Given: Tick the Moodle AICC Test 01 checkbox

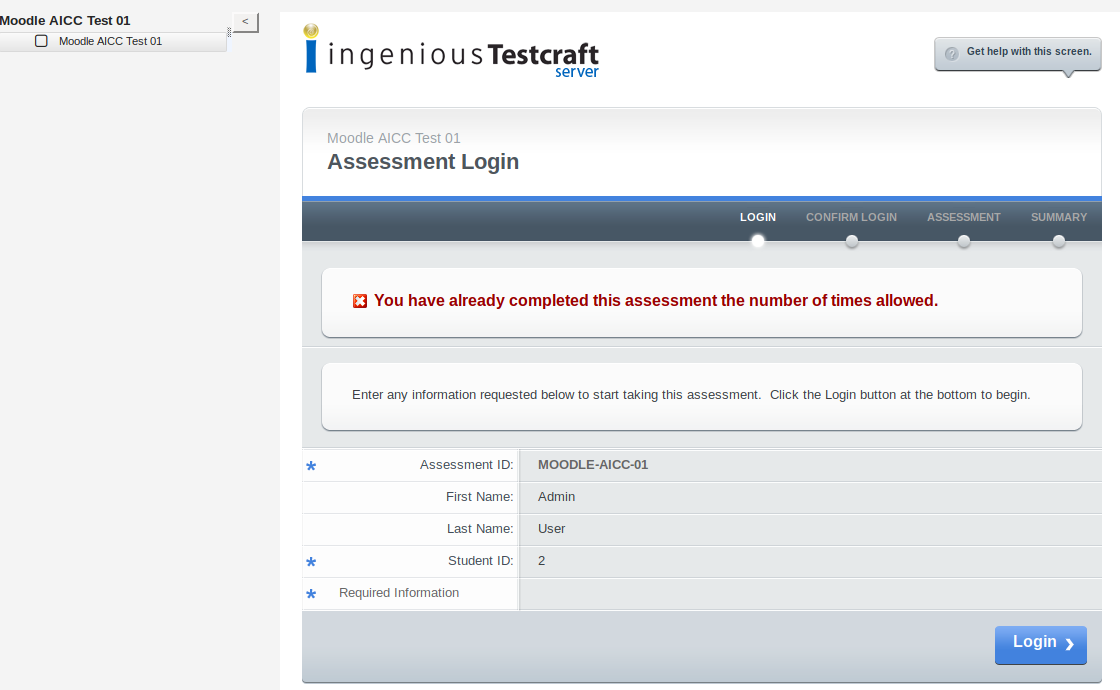Looking at the screenshot, I should click(x=41, y=41).
